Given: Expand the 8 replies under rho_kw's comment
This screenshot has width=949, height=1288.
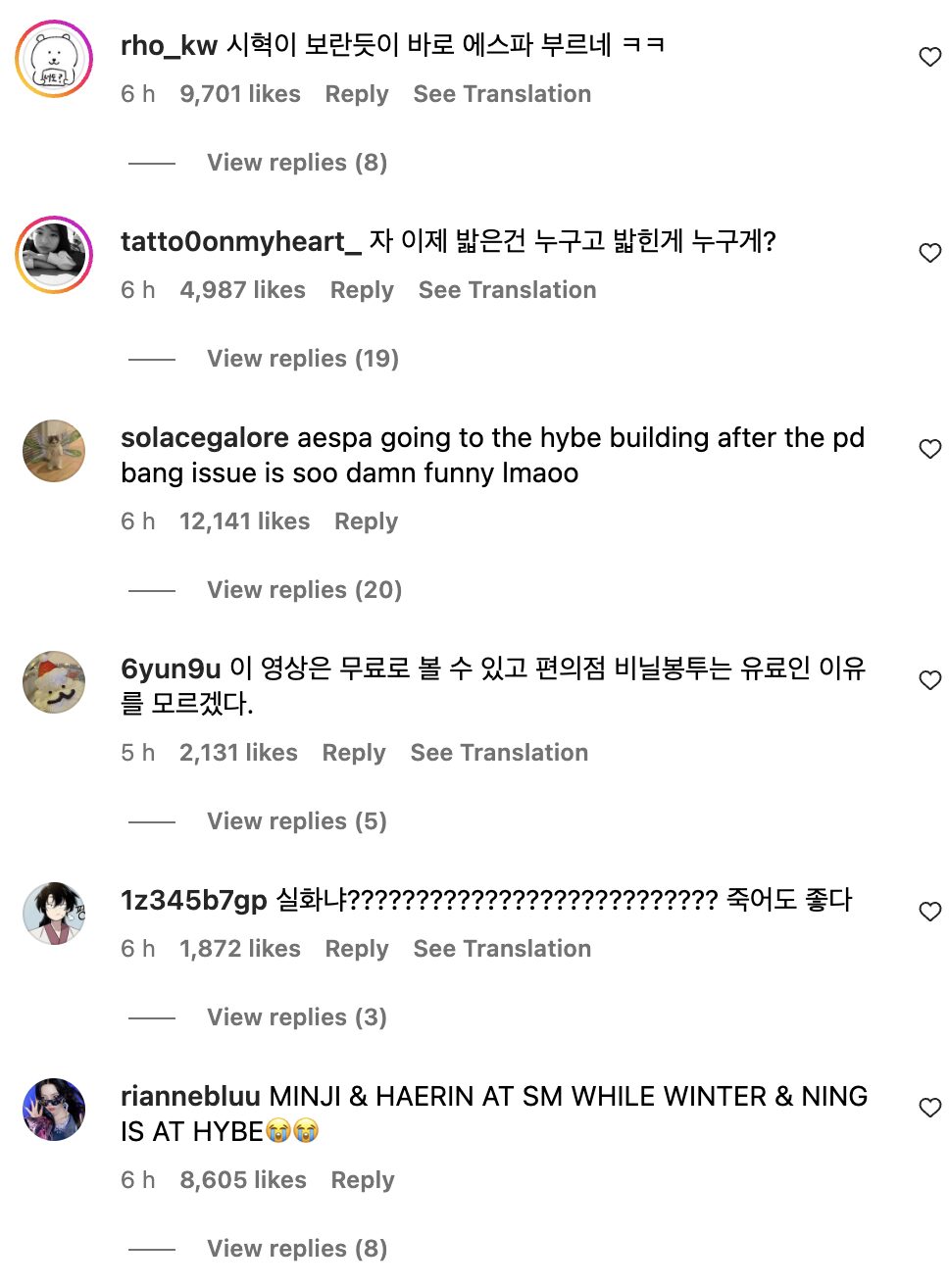Looking at the screenshot, I should point(296,163).
